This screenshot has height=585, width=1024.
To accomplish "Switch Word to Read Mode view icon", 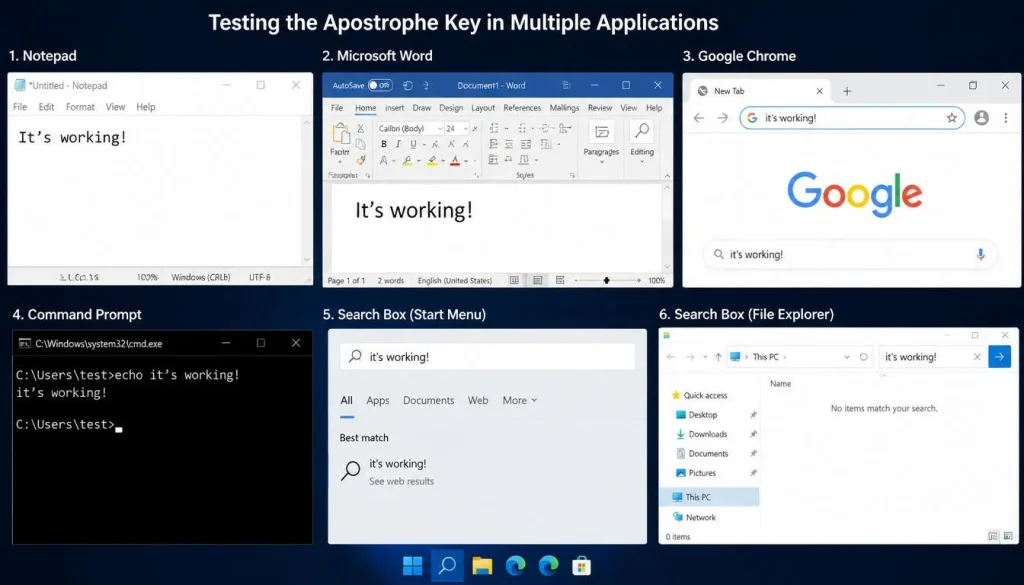I will coord(515,281).
